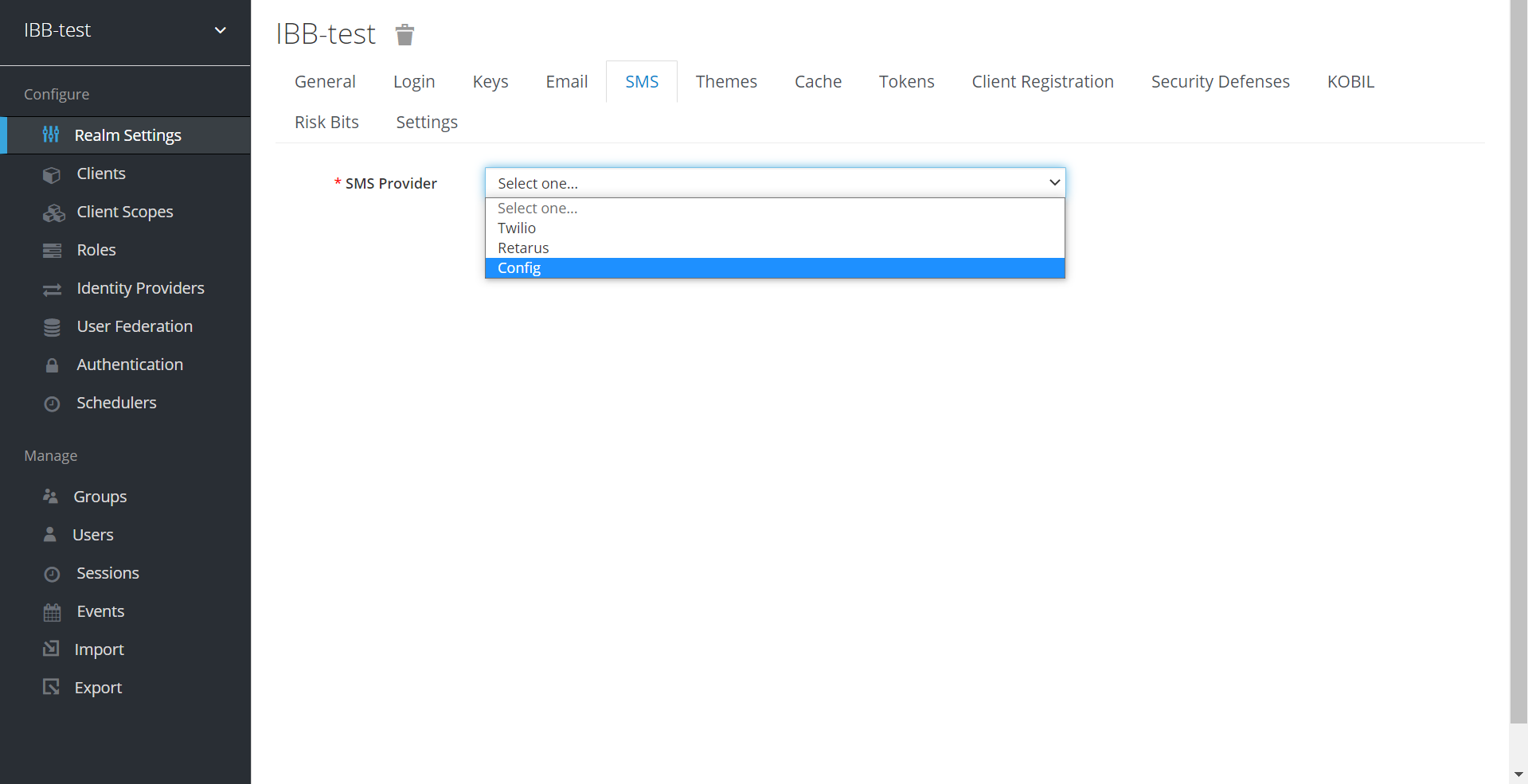This screenshot has width=1528, height=784.
Task: Click the trash icon beside IBB-test title
Action: point(404,34)
